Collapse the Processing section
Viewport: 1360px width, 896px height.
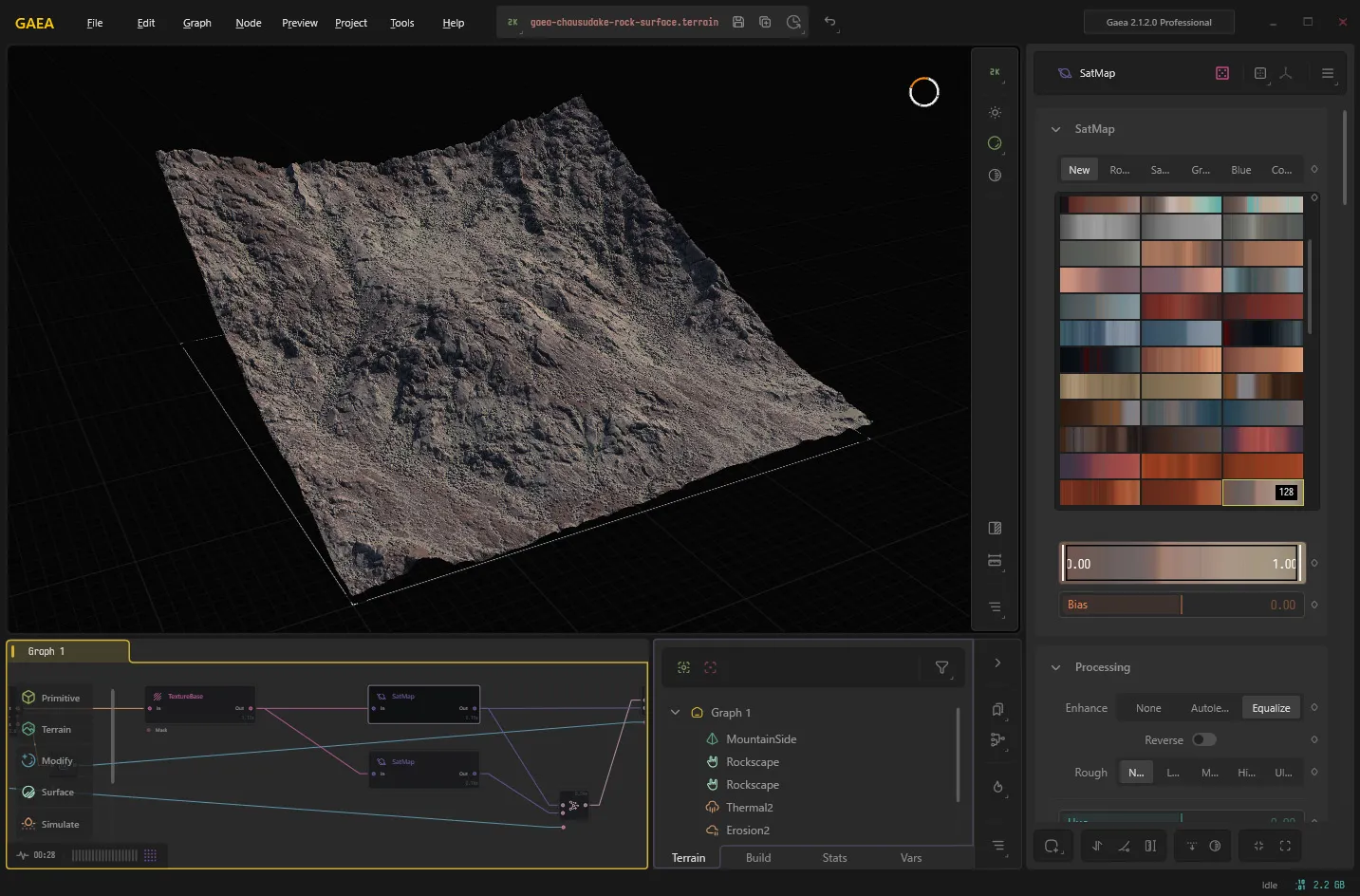[1055, 667]
